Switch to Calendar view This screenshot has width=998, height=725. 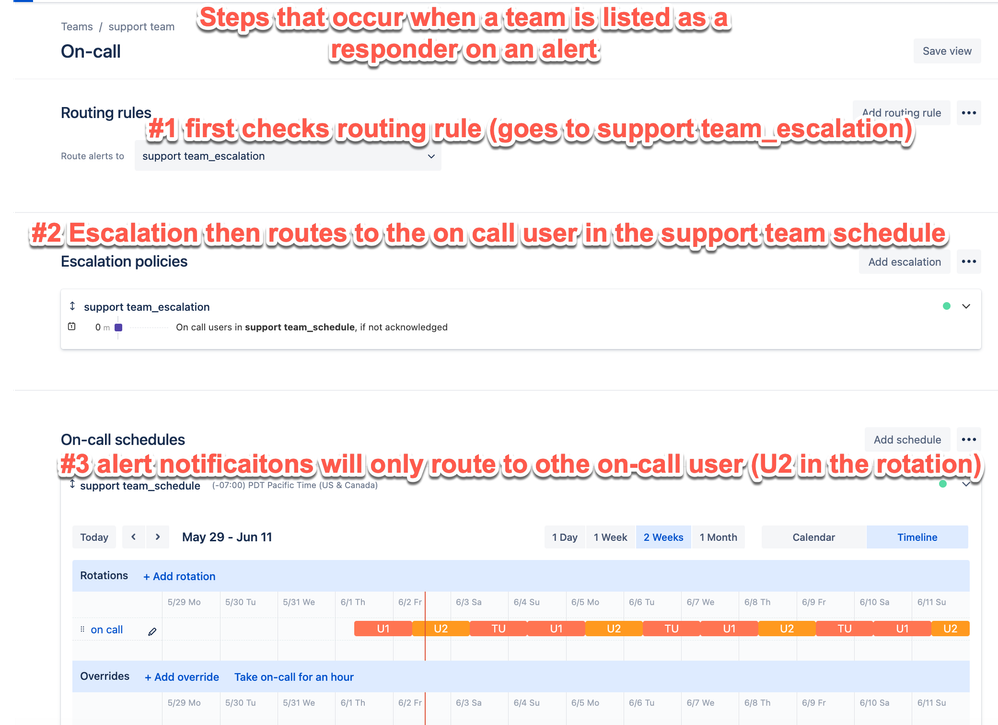coord(813,537)
